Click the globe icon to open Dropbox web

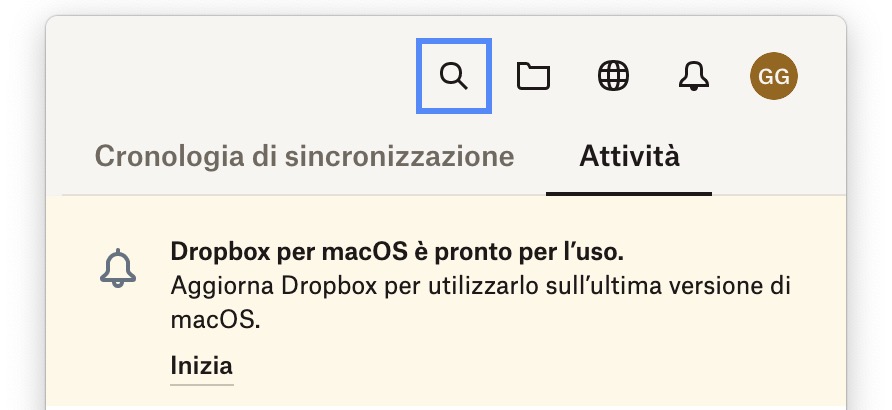[x=613, y=76]
